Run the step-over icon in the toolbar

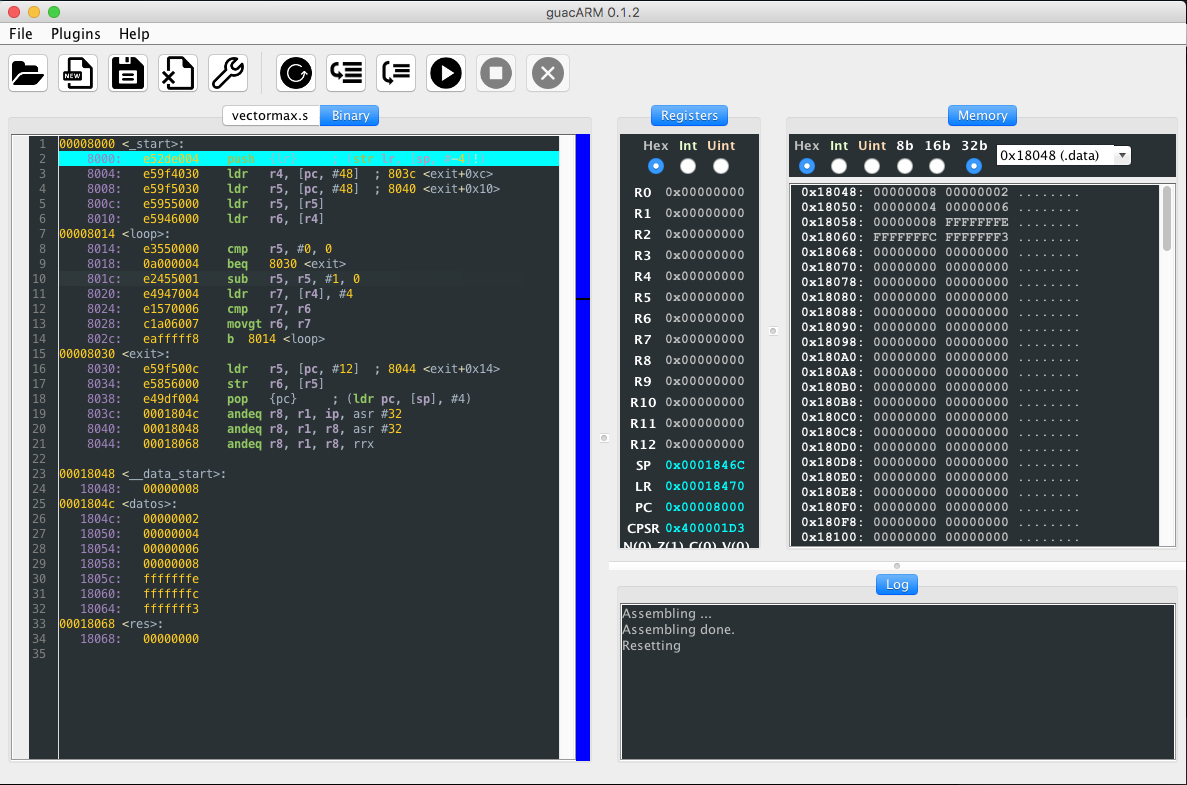point(396,73)
